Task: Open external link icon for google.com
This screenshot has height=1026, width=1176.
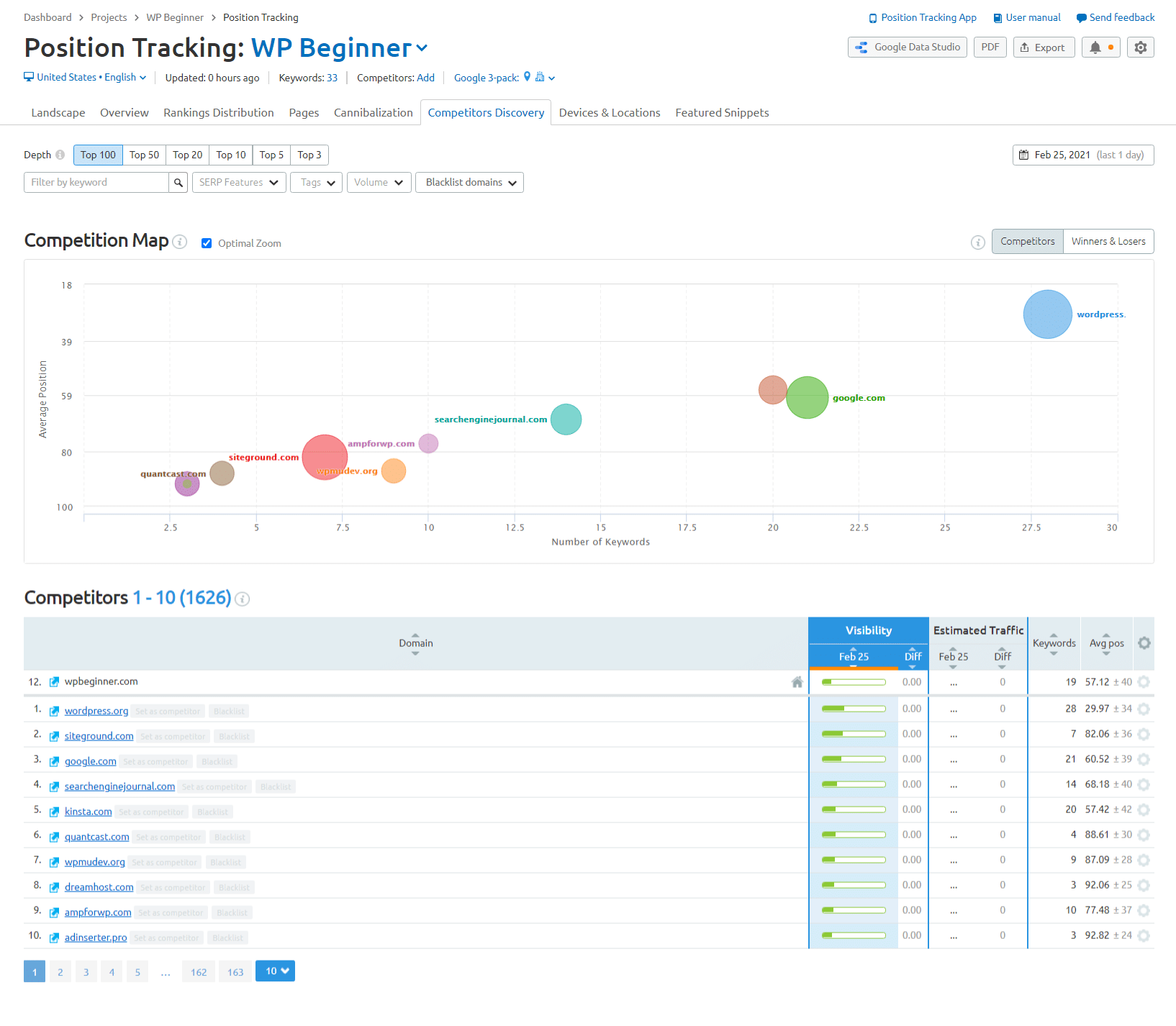Action: (54, 761)
